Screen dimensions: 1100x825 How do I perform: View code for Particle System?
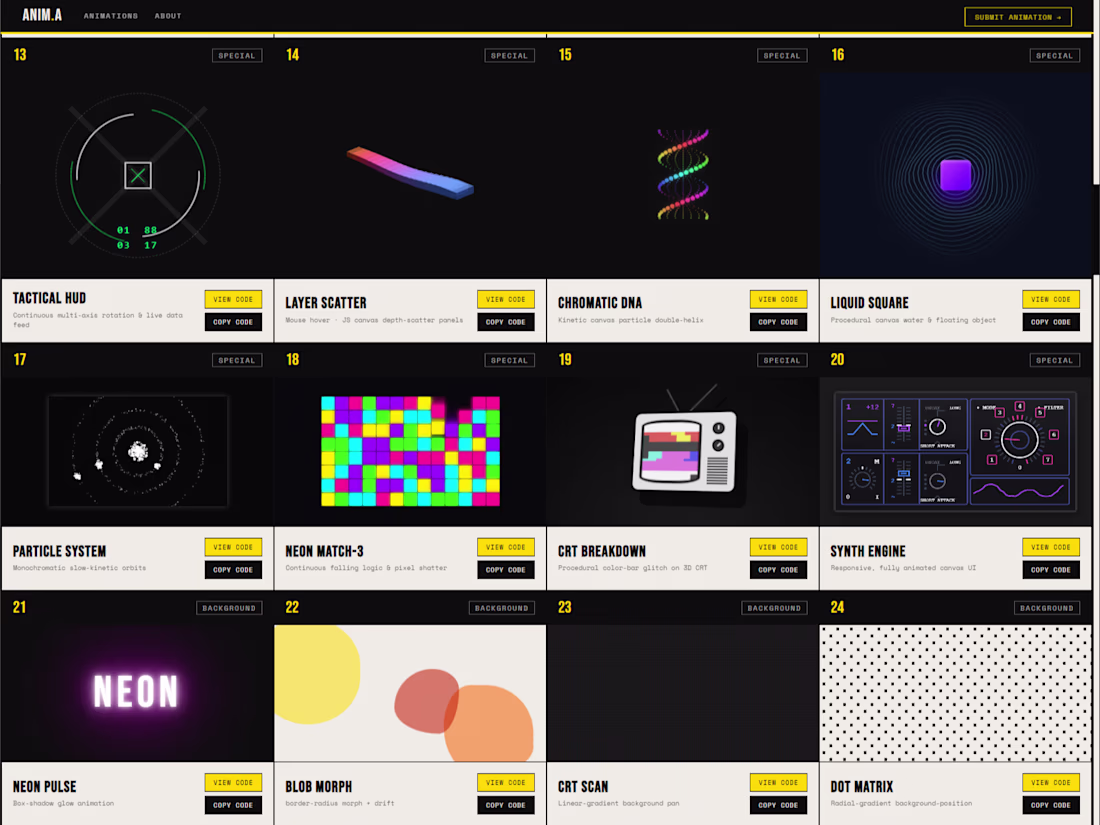click(233, 546)
